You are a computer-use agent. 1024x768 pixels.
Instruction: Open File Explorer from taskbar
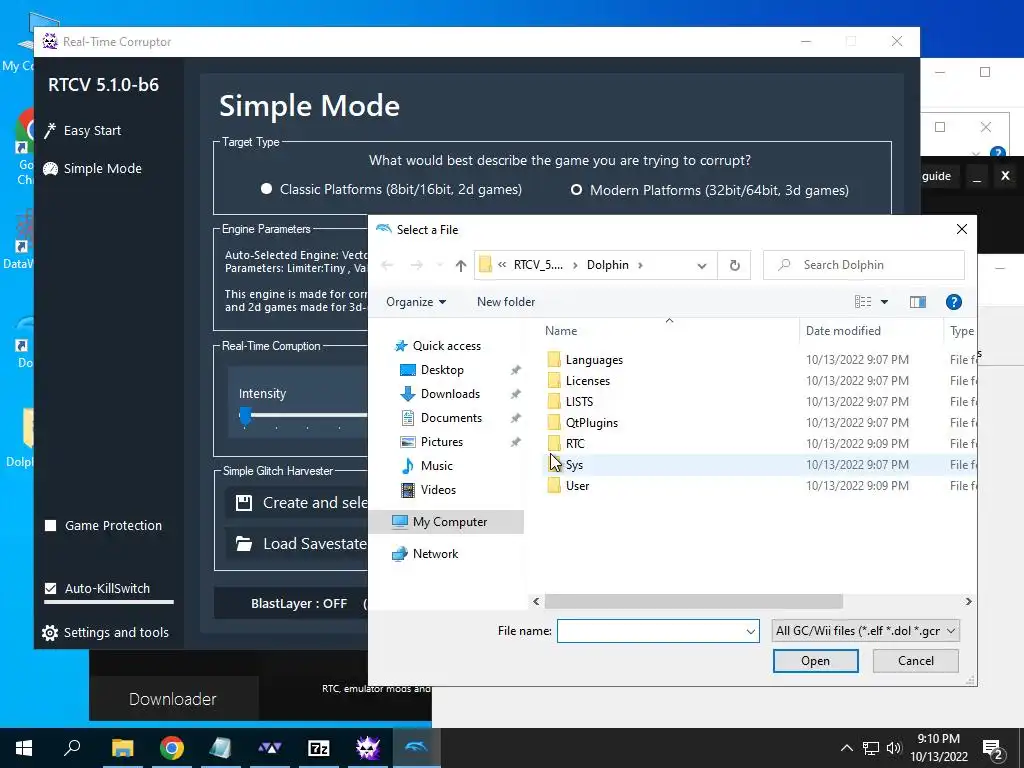pos(122,748)
